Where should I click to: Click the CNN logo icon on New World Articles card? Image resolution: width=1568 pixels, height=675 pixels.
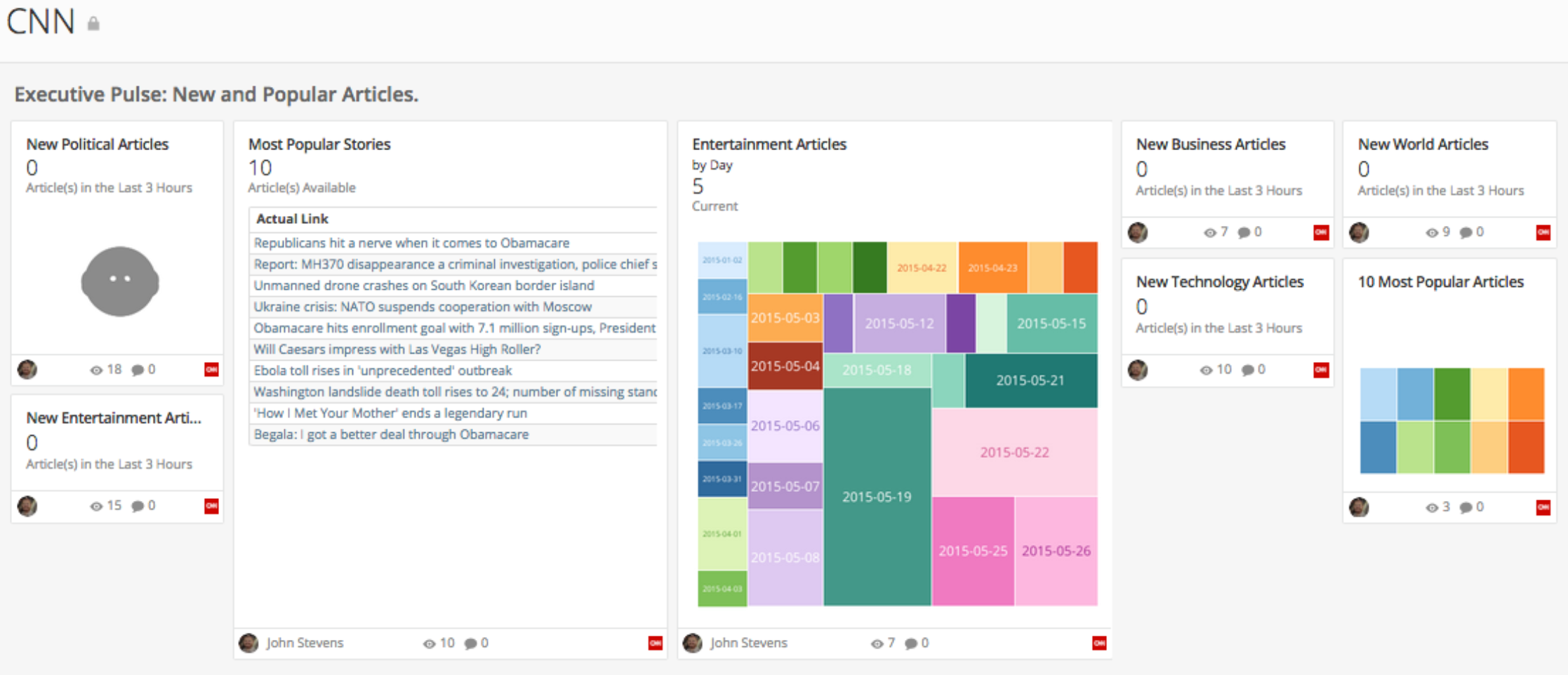click(1543, 232)
